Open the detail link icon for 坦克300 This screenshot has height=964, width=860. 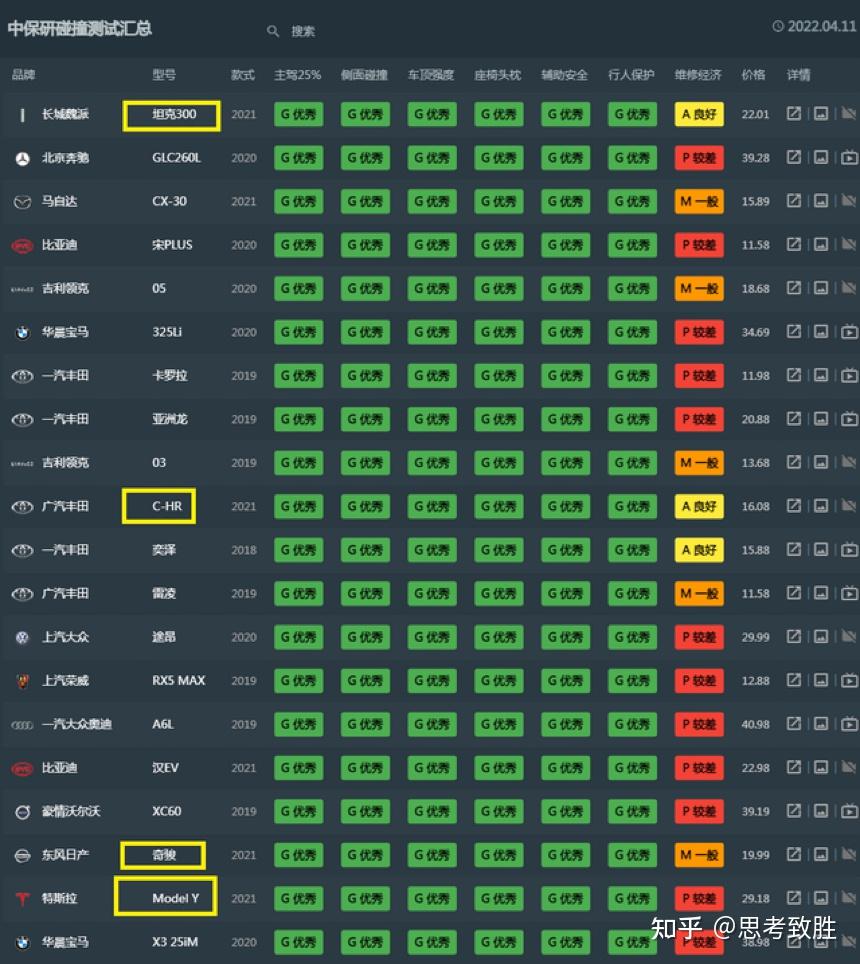pos(794,114)
